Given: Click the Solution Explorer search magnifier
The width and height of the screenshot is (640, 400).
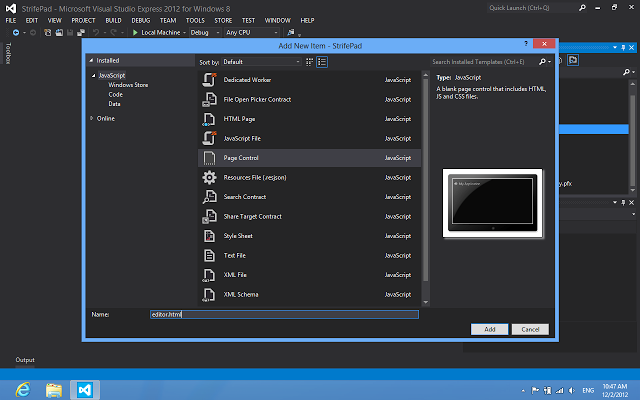Looking at the screenshot, I should click(x=626, y=72).
